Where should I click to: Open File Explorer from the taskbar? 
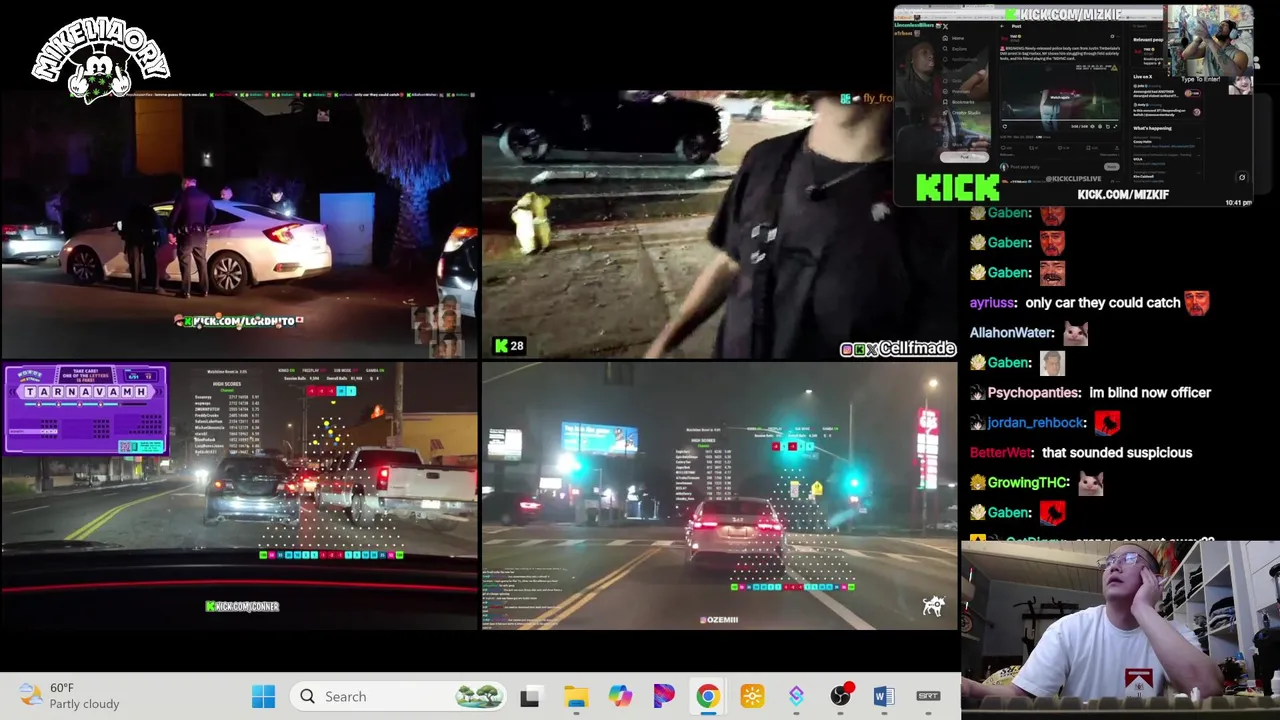coord(576,697)
